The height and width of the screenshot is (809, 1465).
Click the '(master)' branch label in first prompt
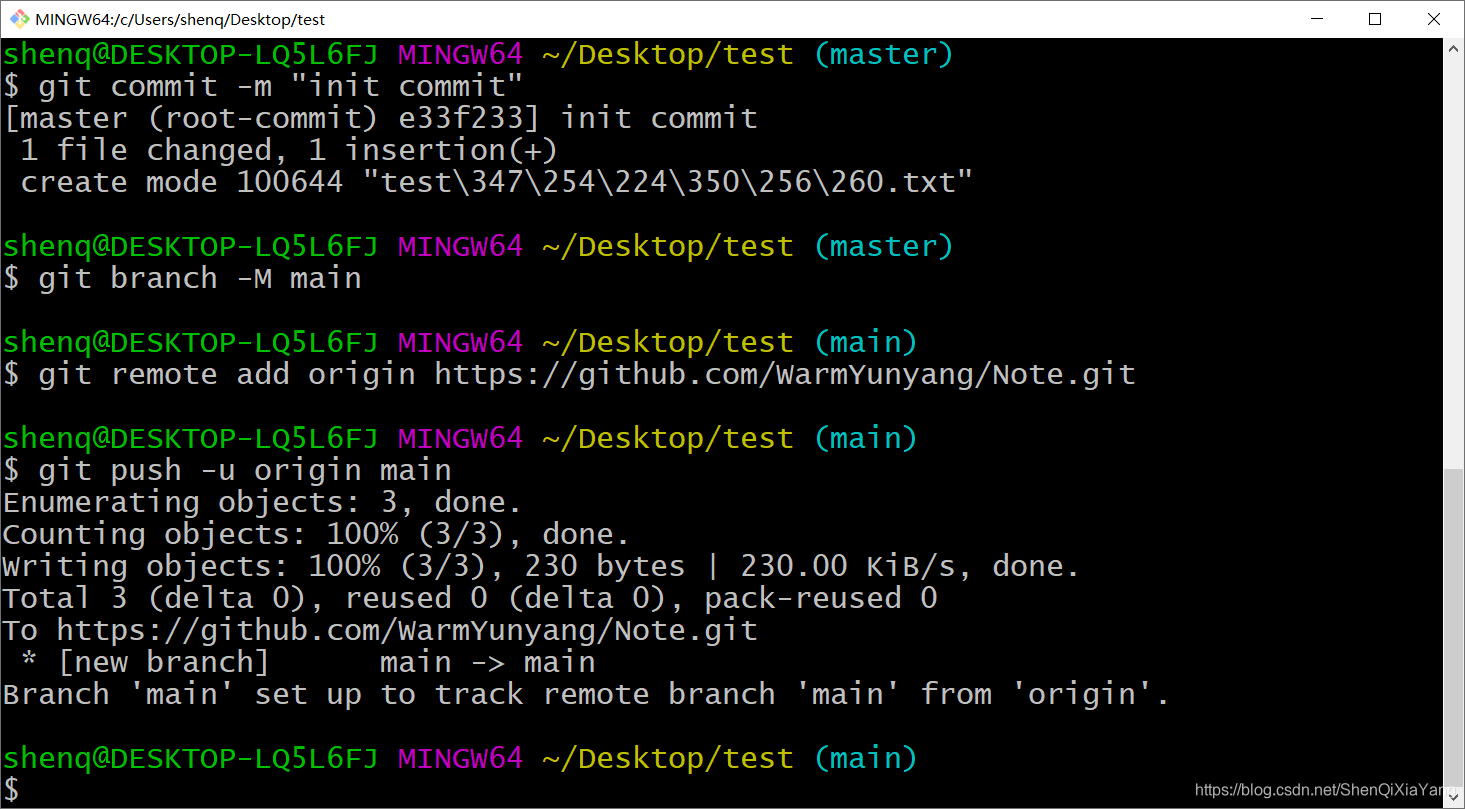coord(884,54)
